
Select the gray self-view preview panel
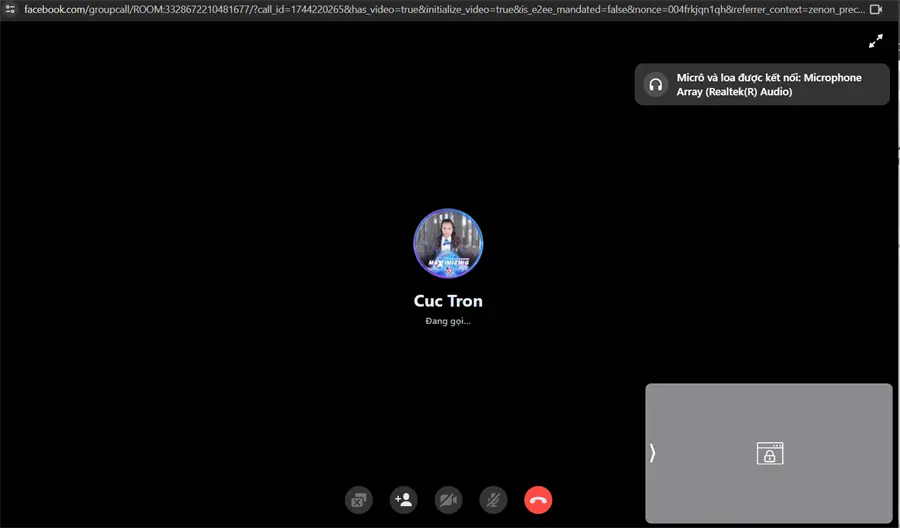pos(769,453)
